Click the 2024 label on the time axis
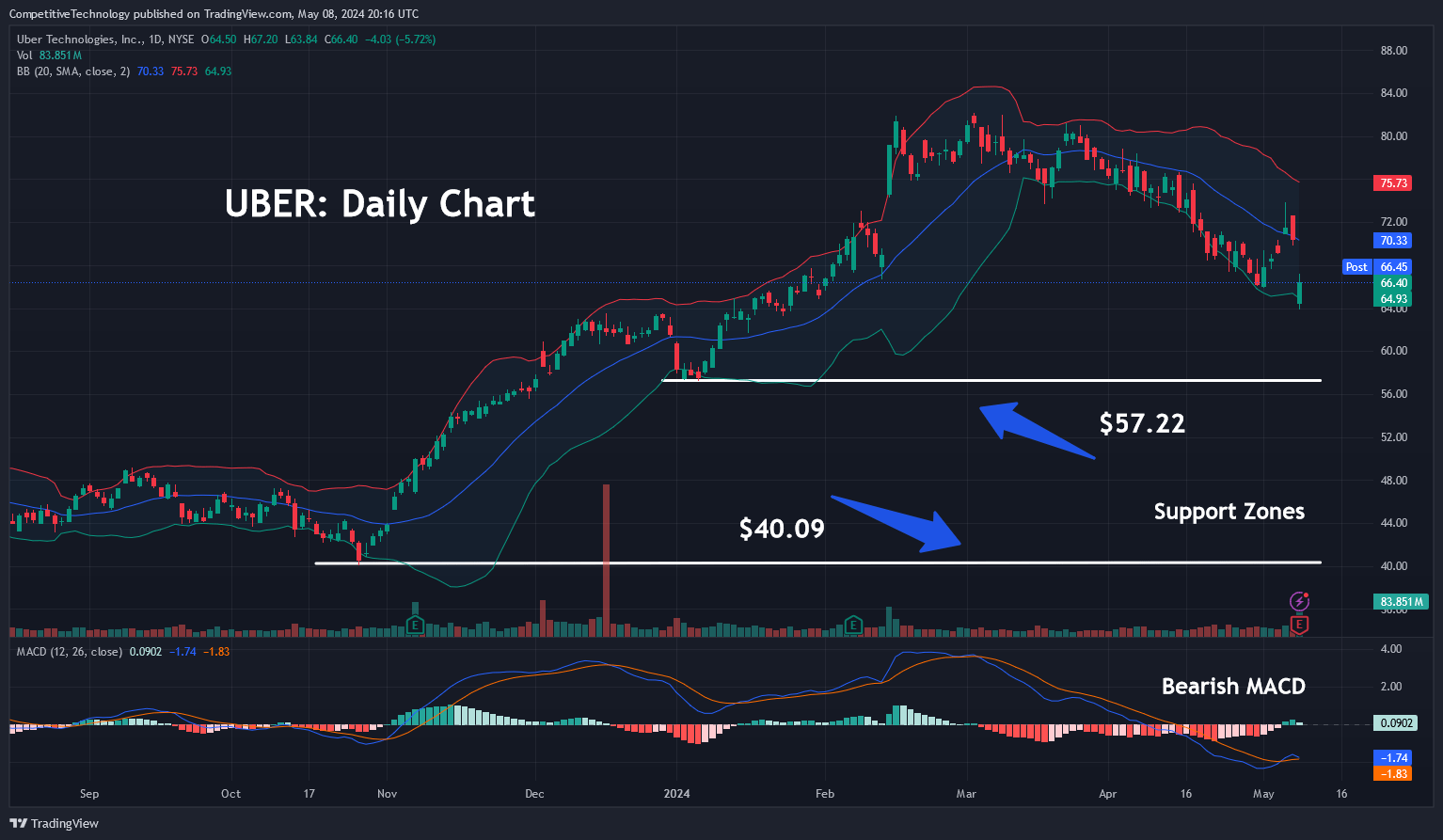This screenshot has height=840, width=1443. coord(677,794)
